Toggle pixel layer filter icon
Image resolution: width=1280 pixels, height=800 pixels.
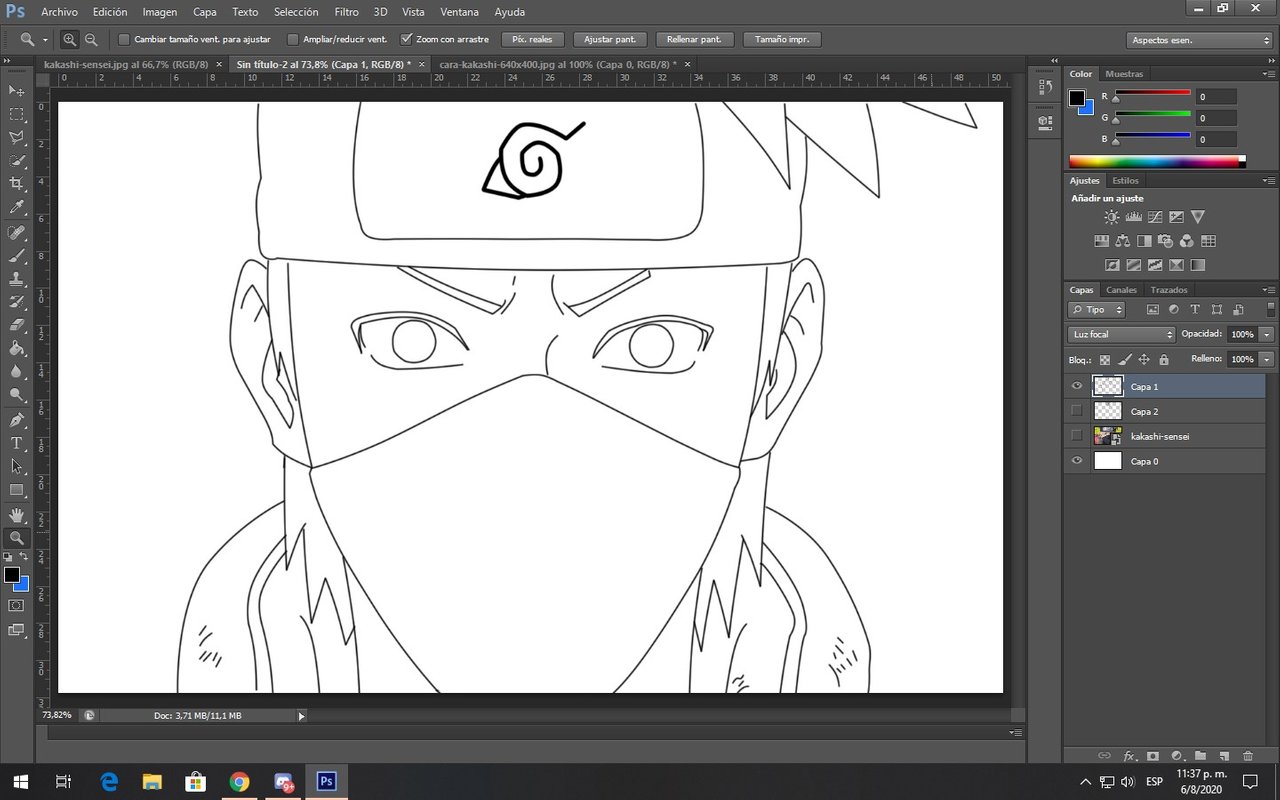coord(1152,310)
